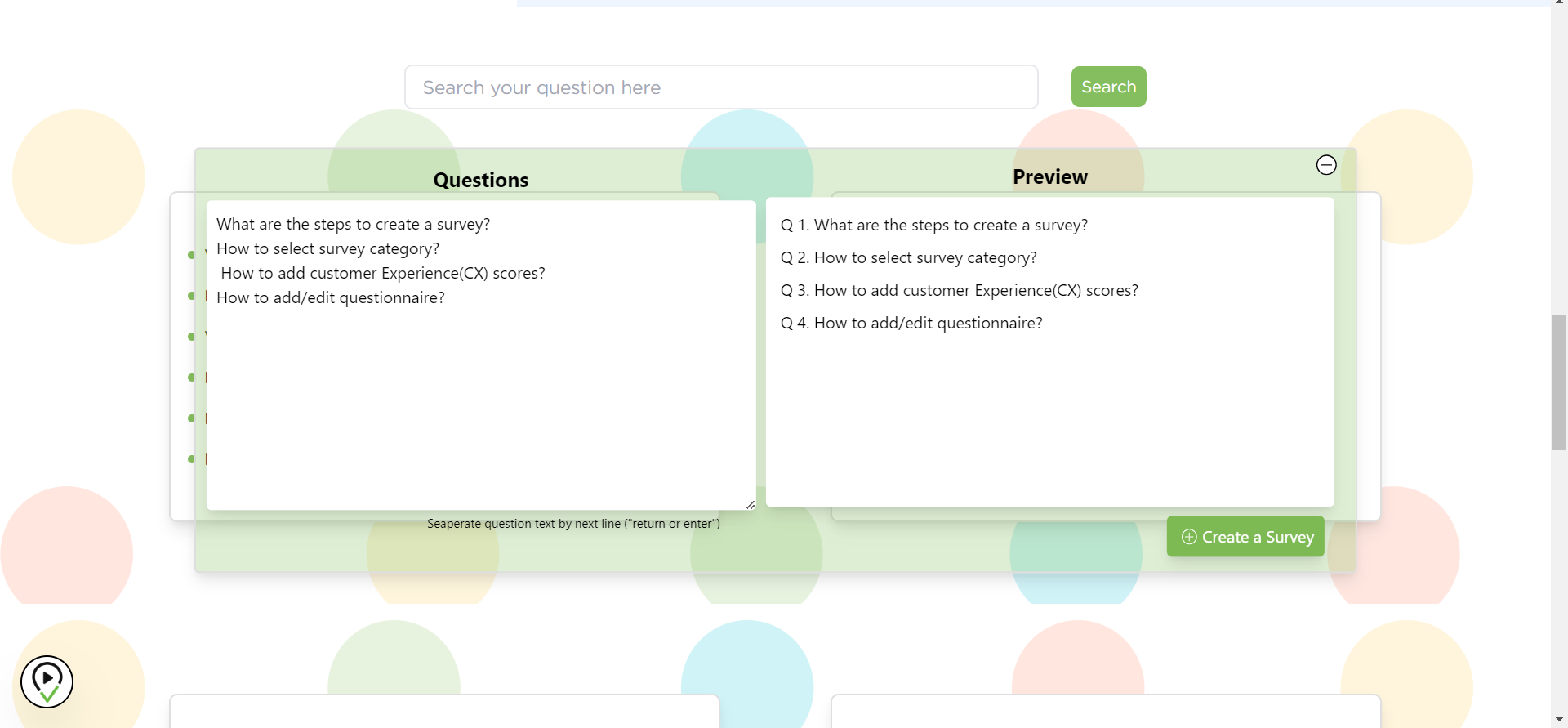Image resolution: width=1568 pixels, height=728 pixels.
Task: Click the Create a Survey button
Action: tap(1245, 537)
